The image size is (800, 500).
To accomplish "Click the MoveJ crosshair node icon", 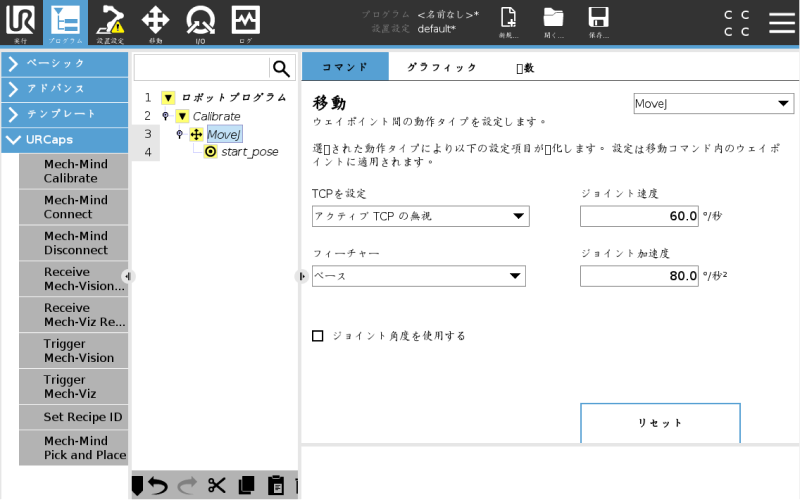I will coord(196,135).
